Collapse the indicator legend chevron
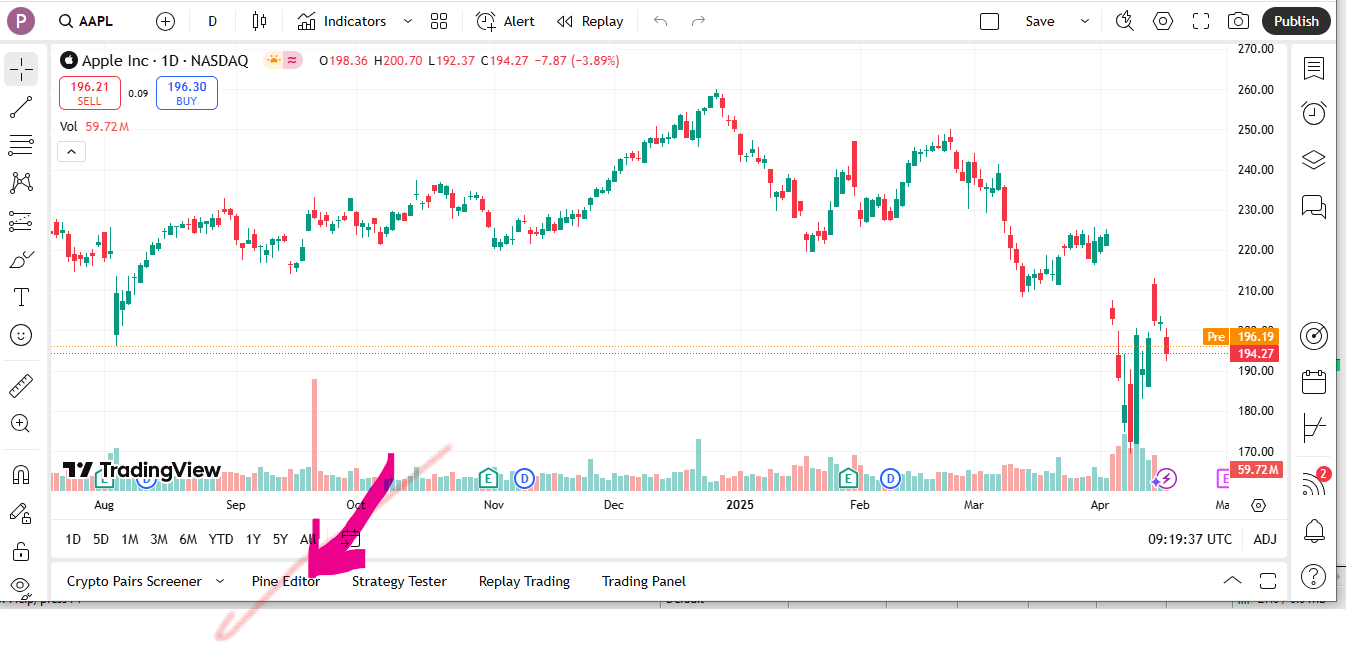This screenshot has height=645, width=1346. click(x=71, y=152)
